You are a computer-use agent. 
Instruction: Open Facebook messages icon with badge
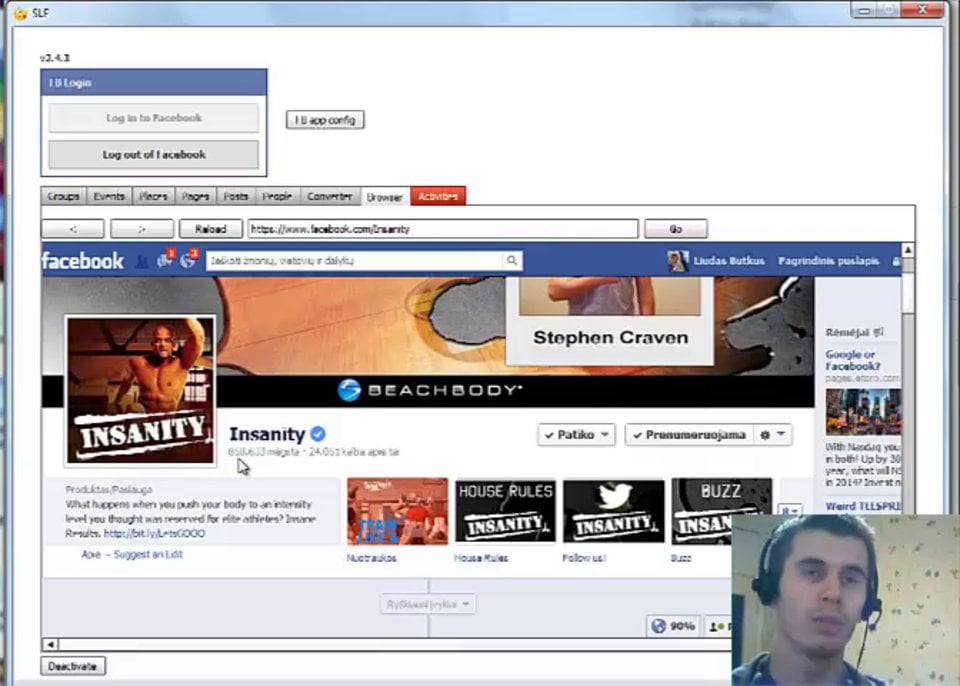point(166,259)
